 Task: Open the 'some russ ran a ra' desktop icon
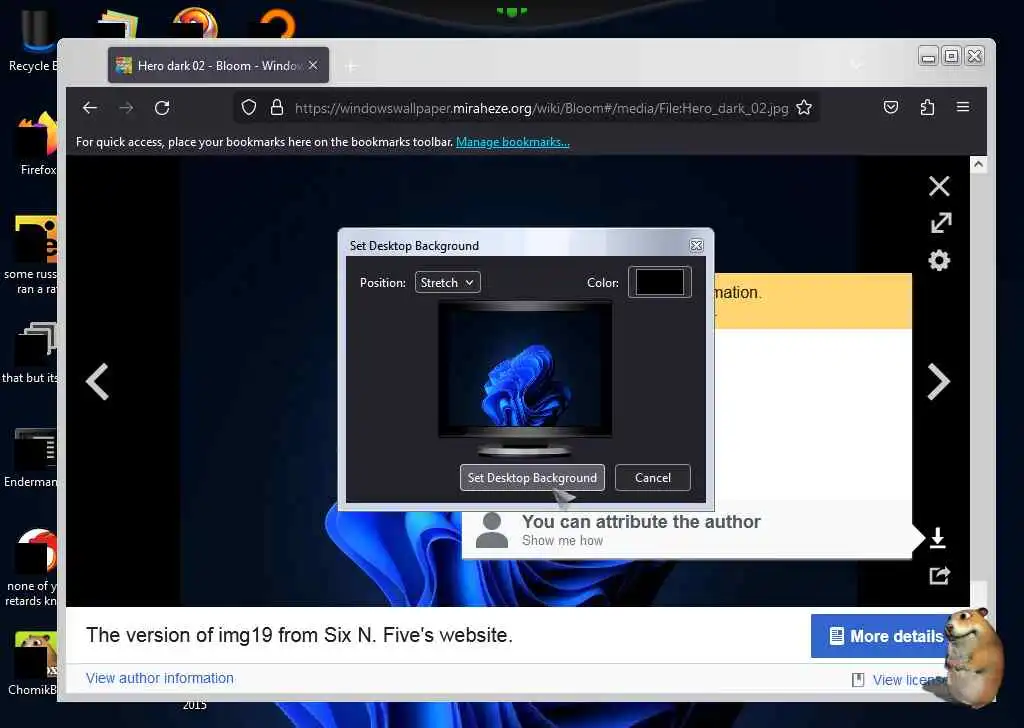pos(33,255)
